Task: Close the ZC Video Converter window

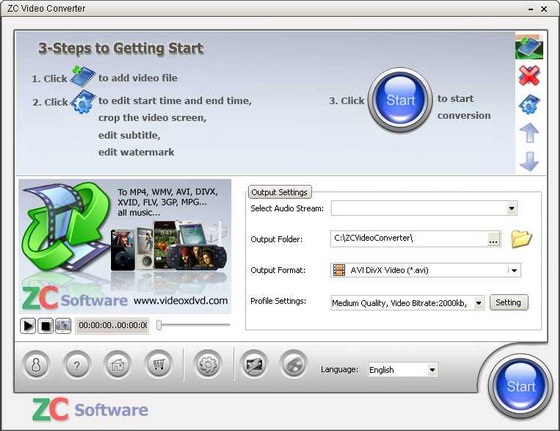Action: click(544, 9)
